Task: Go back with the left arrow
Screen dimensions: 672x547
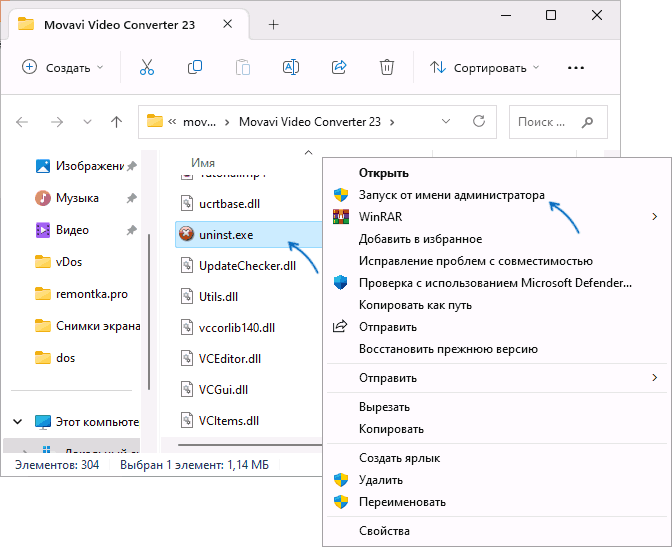Action: 22,122
